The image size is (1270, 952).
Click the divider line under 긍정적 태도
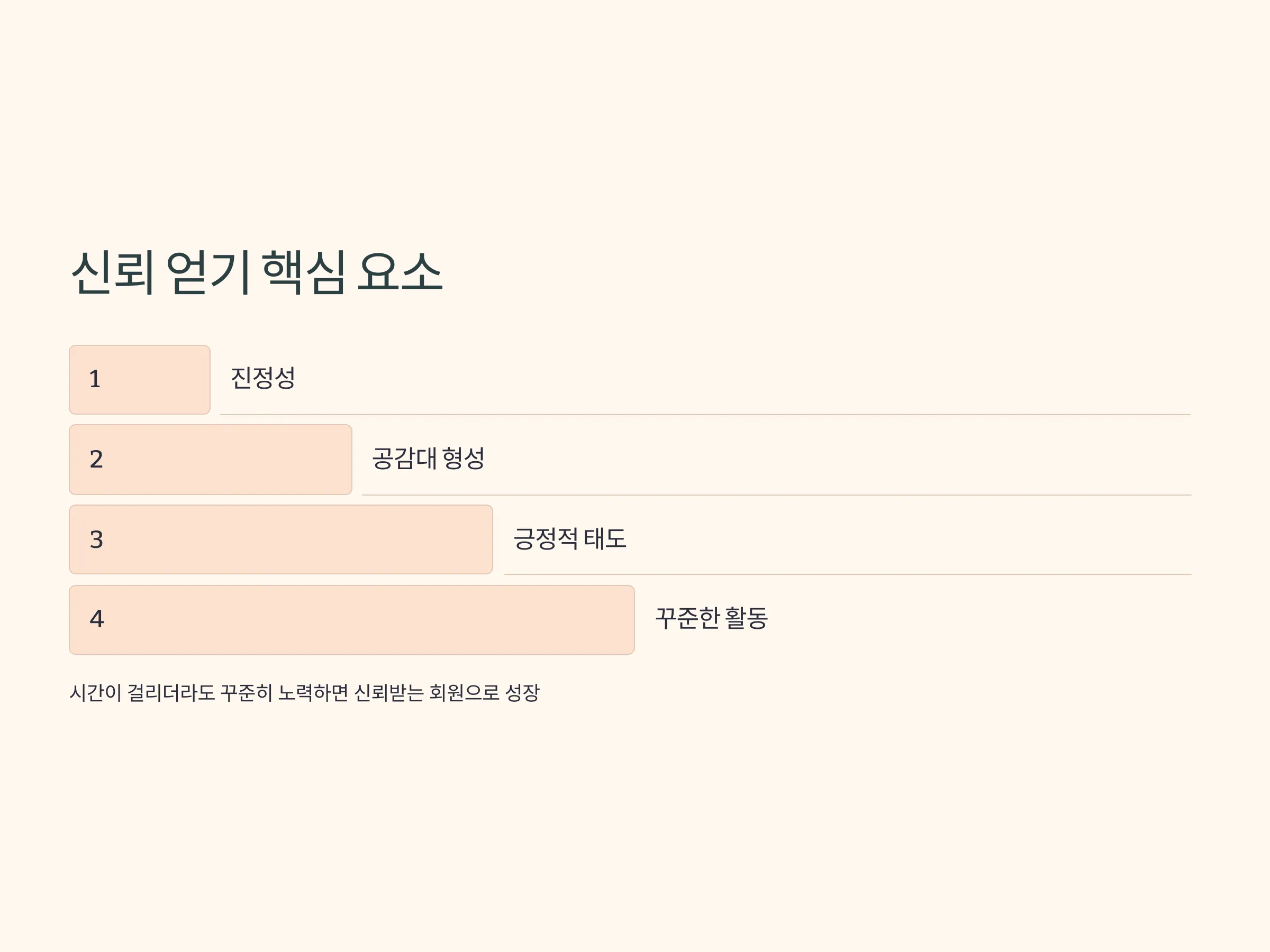tap(847, 574)
